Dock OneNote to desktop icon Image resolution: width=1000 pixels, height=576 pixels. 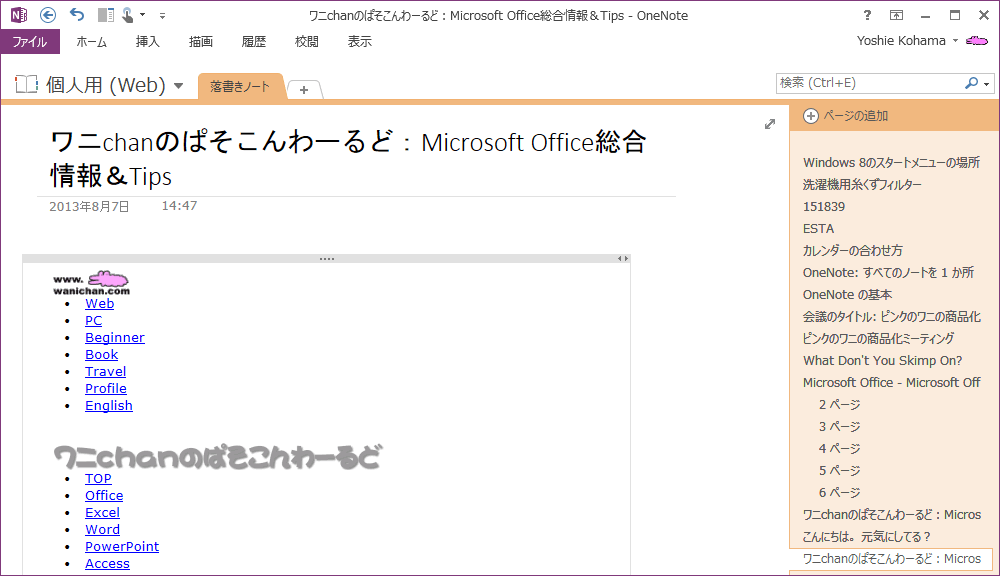pyautogui.click(x=106, y=15)
